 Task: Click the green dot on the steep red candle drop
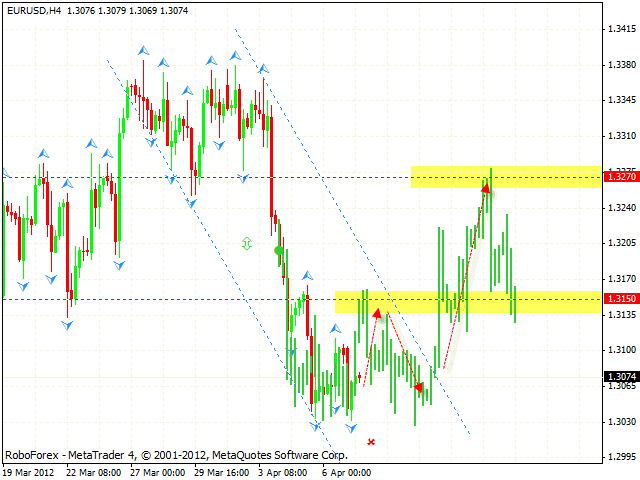278,251
